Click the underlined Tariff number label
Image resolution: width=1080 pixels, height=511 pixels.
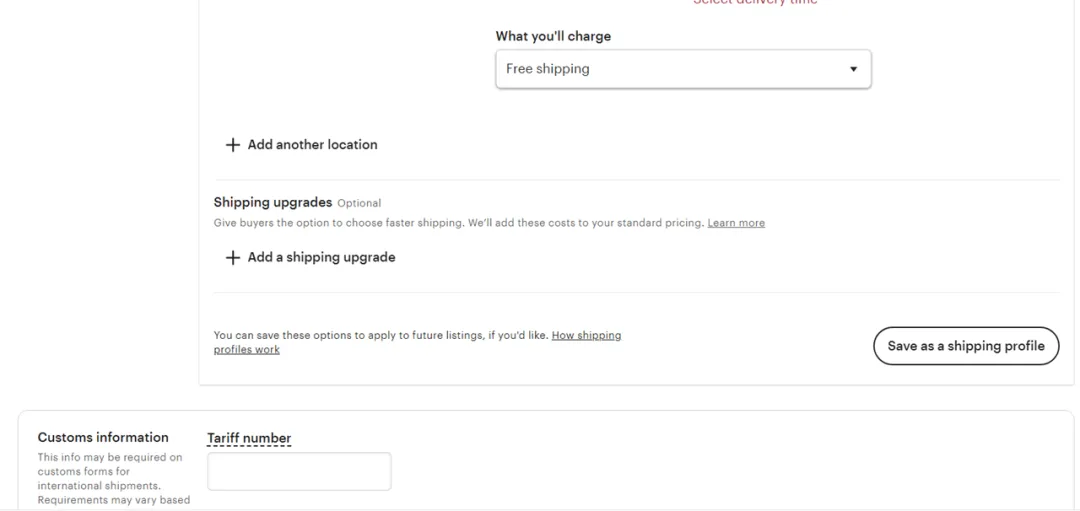coord(249,438)
